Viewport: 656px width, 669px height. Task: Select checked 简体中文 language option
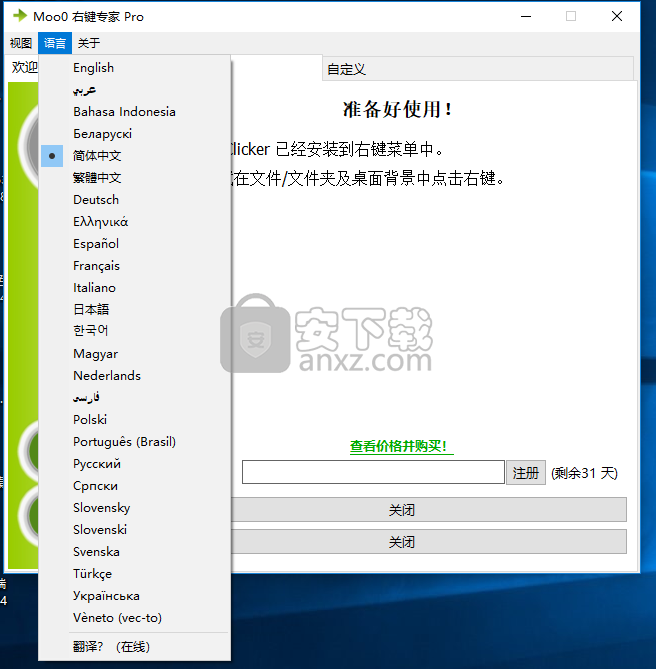click(135, 156)
